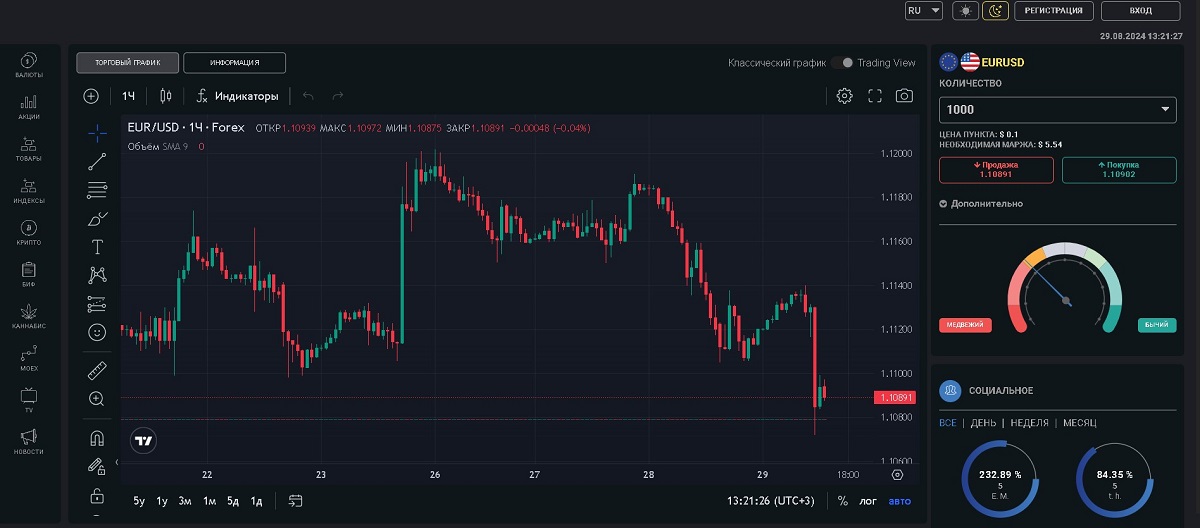
Task: Select the ruler measure tool
Action: pos(97,371)
